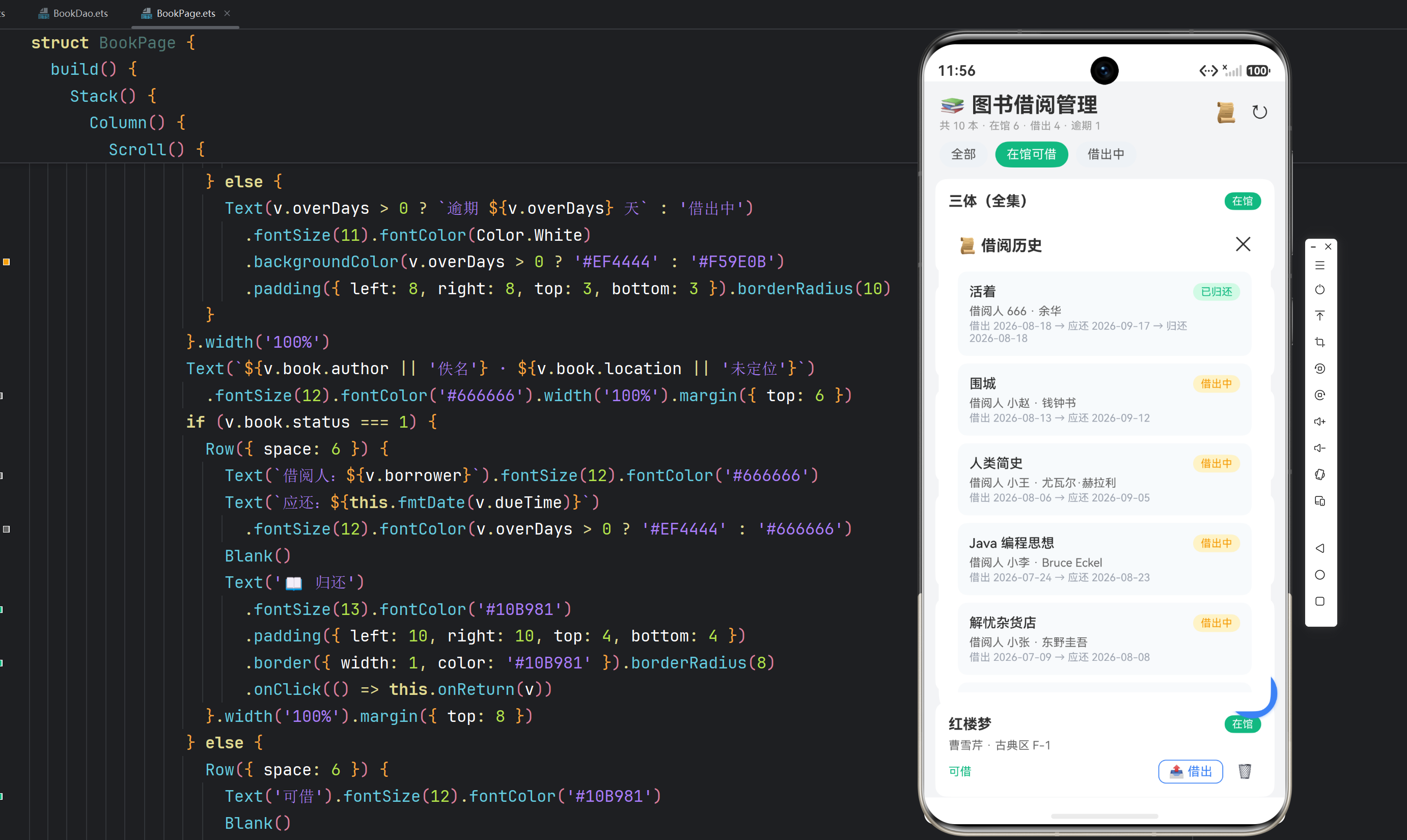The height and width of the screenshot is (840, 1407).
Task: Click the BookDao.ets file icon in tab
Action: pos(44,13)
